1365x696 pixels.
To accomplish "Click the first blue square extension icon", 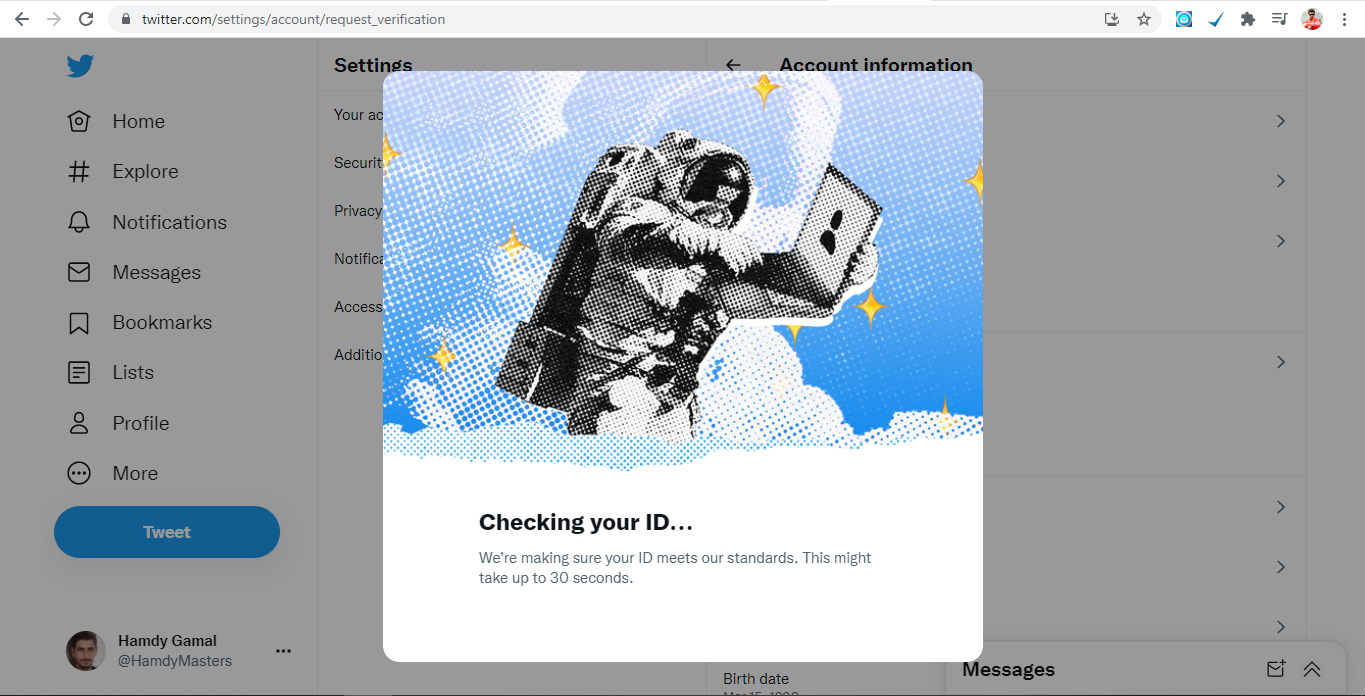I will (1184, 19).
